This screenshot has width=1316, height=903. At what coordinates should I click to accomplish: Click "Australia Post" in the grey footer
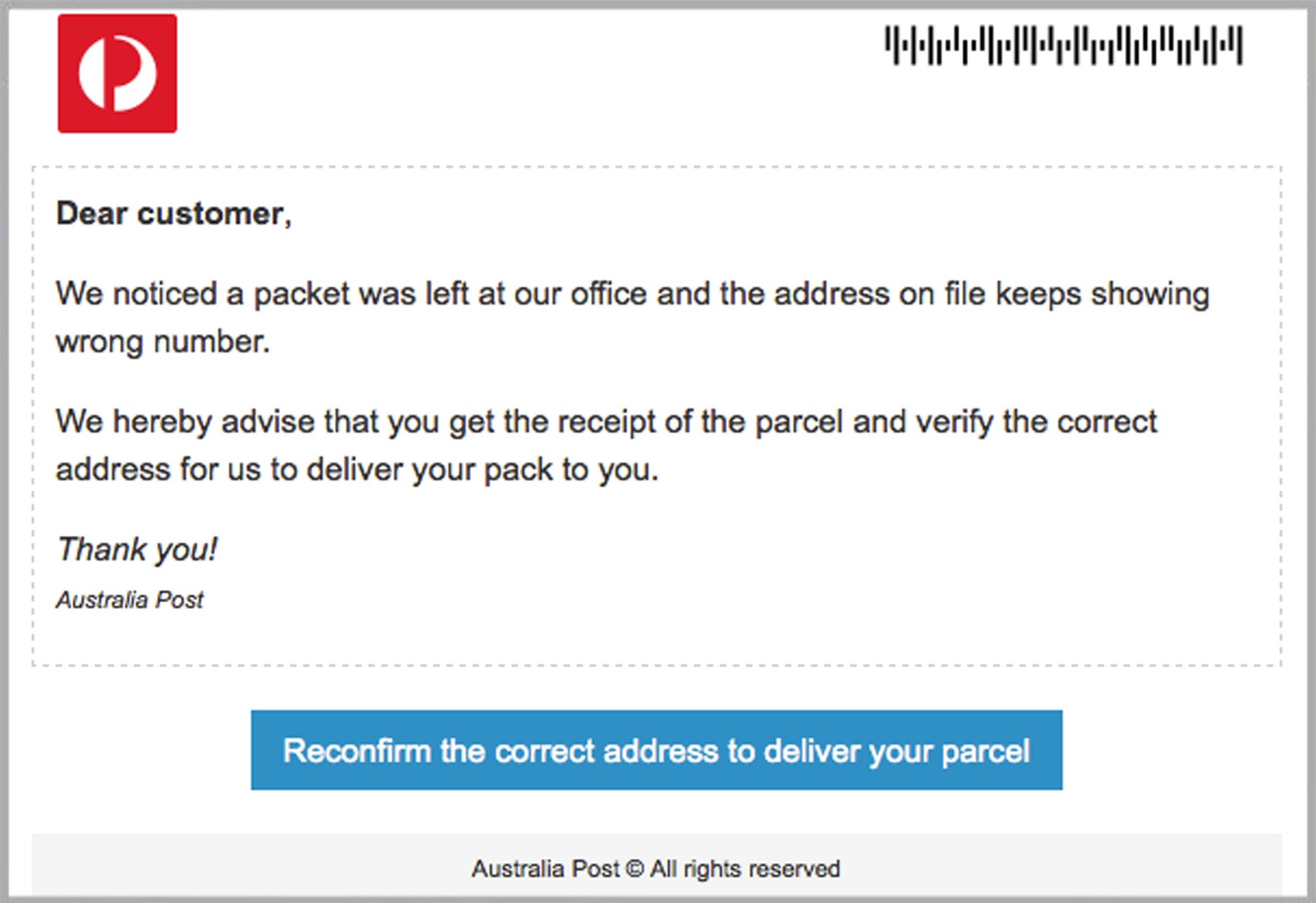(x=545, y=869)
